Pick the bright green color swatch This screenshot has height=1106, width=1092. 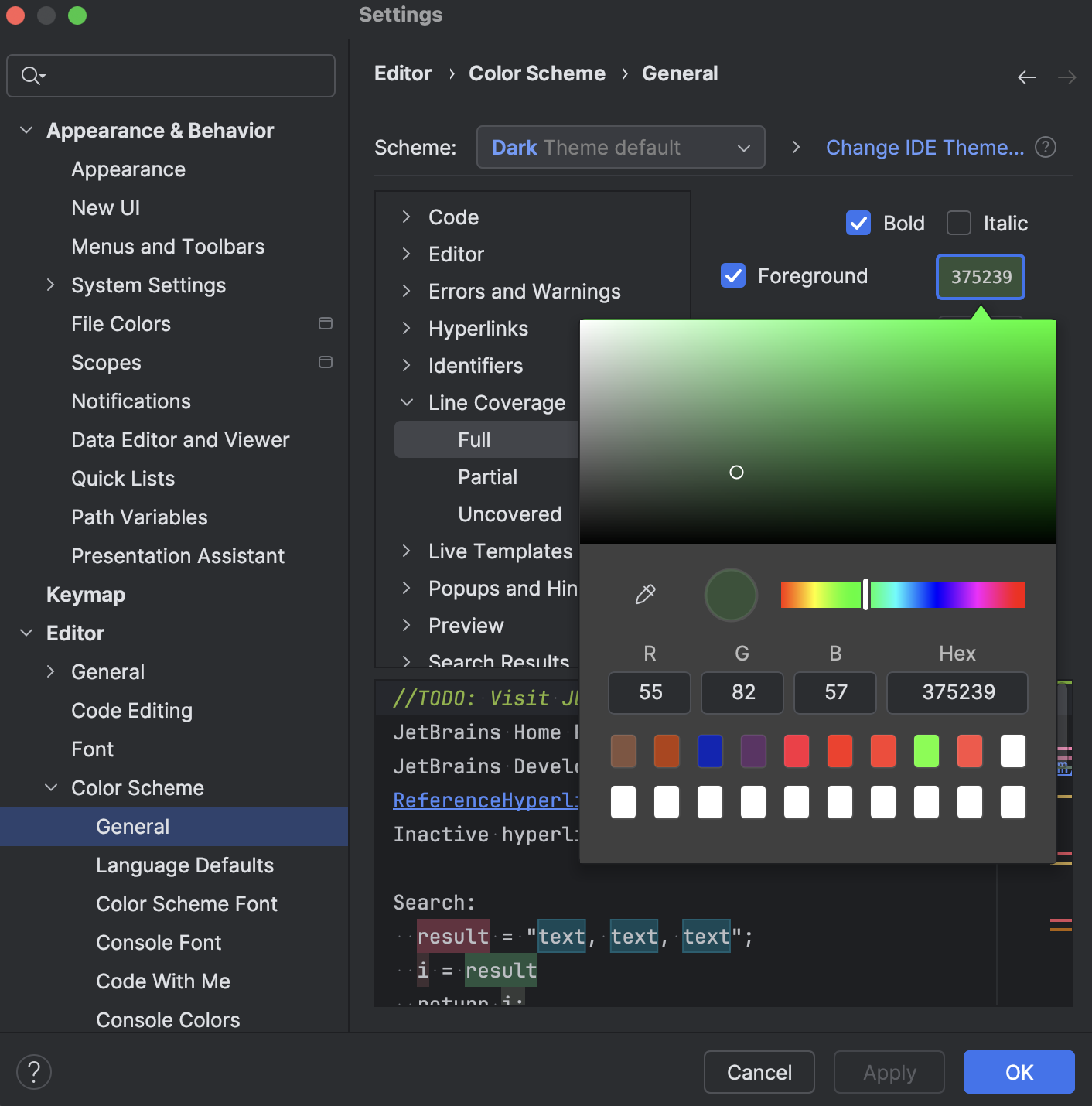coord(926,751)
